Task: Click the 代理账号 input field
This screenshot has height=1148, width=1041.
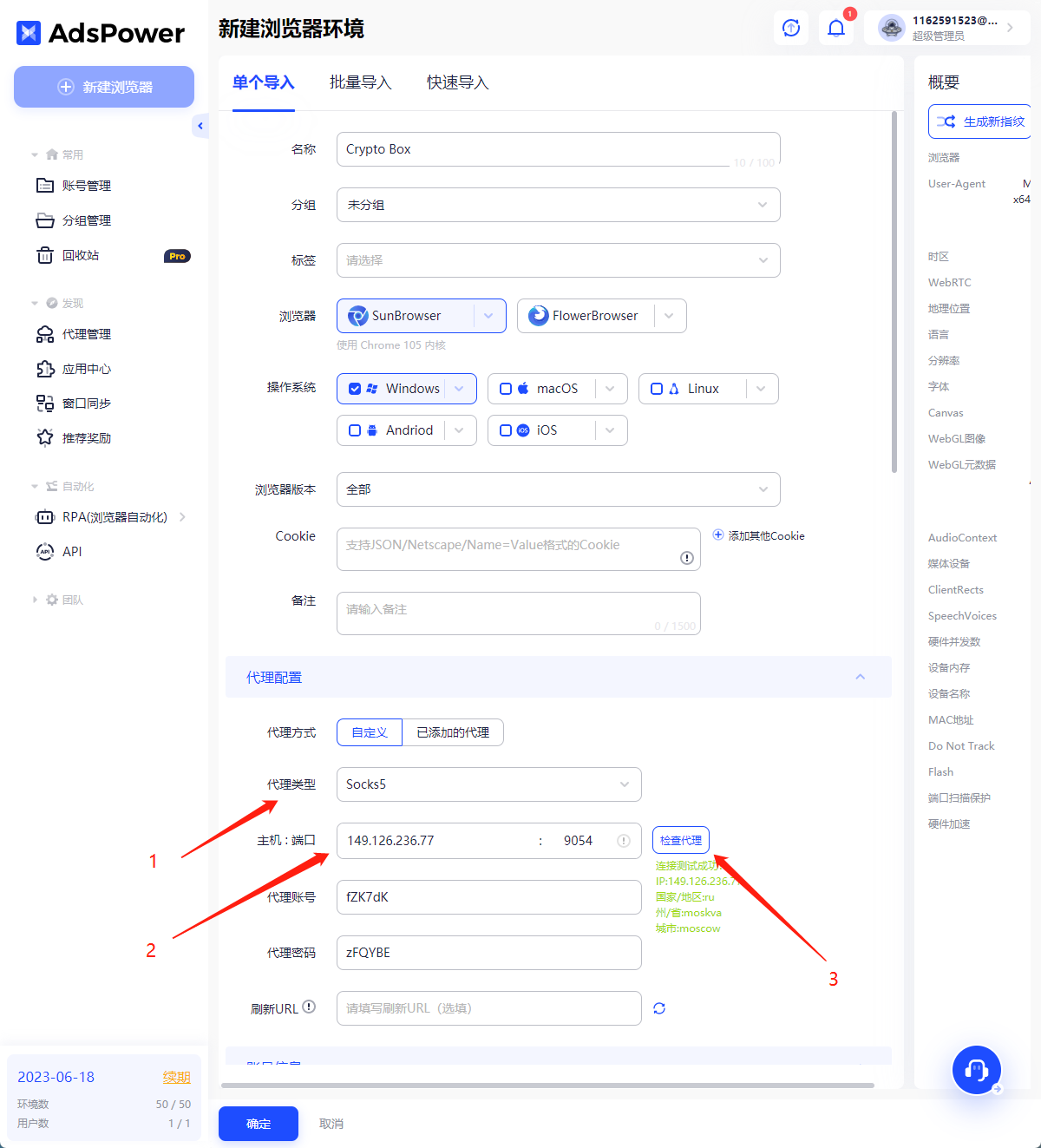Action: (489, 897)
